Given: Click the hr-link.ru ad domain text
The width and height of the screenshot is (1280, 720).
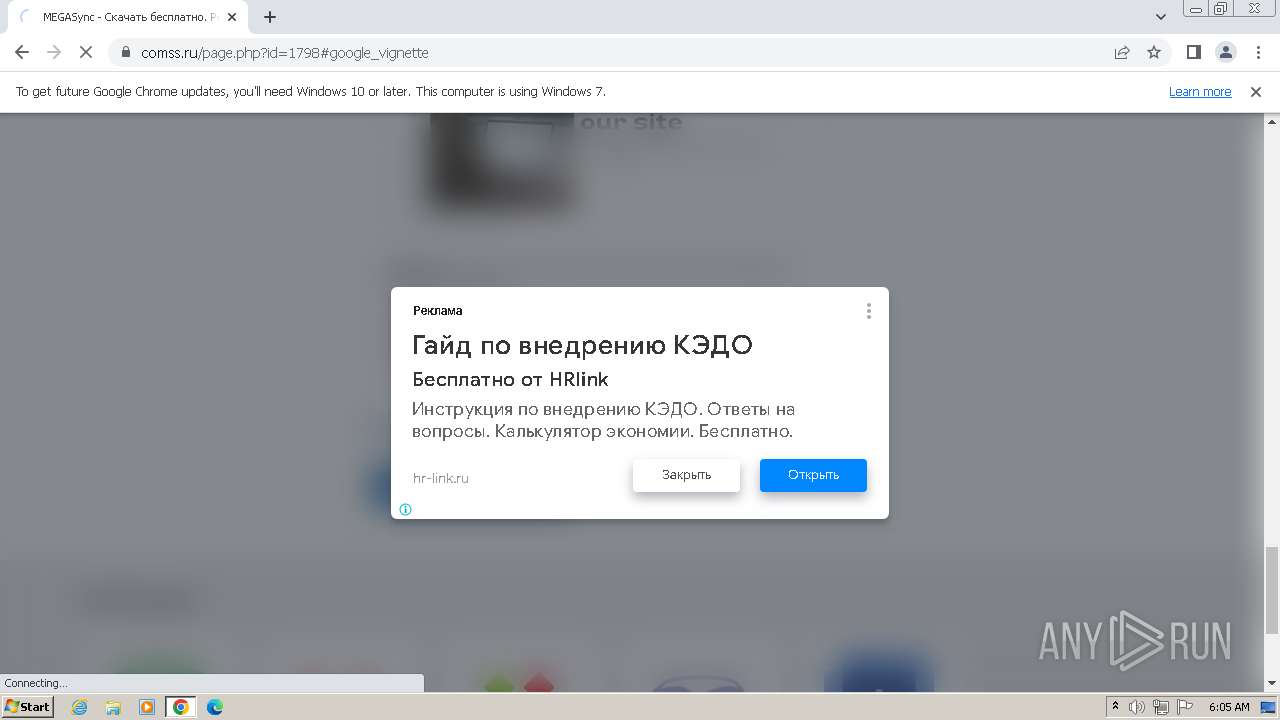Looking at the screenshot, I should (x=441, y=478).
